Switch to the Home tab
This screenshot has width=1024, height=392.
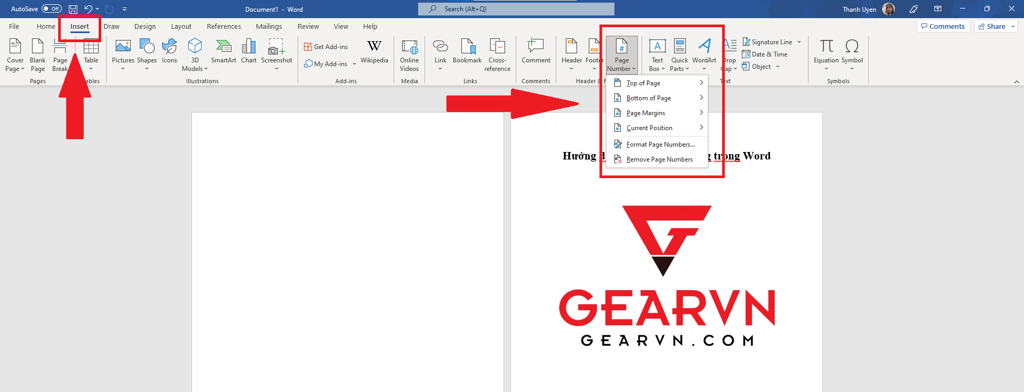coord(46,26)
